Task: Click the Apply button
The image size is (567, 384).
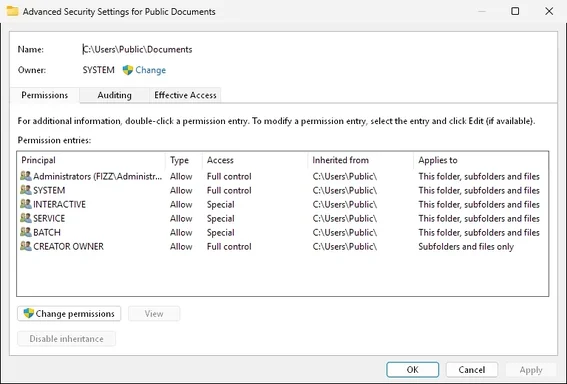Action: (531, 370)
